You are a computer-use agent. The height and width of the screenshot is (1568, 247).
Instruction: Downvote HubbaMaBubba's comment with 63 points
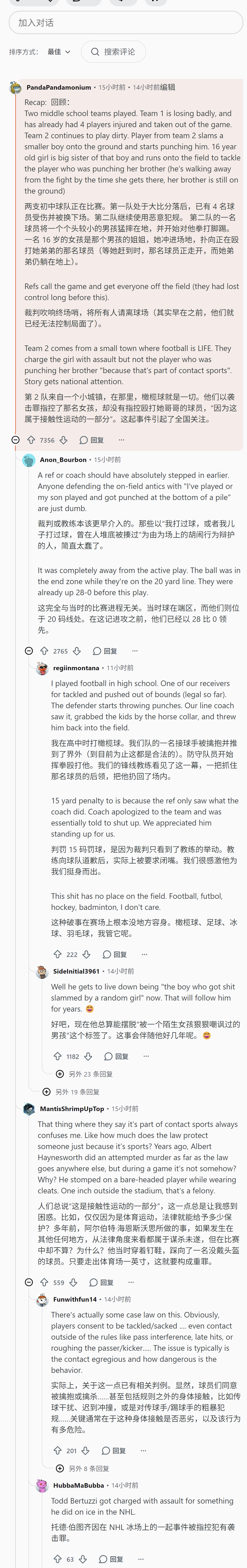tap(83, 1559)
